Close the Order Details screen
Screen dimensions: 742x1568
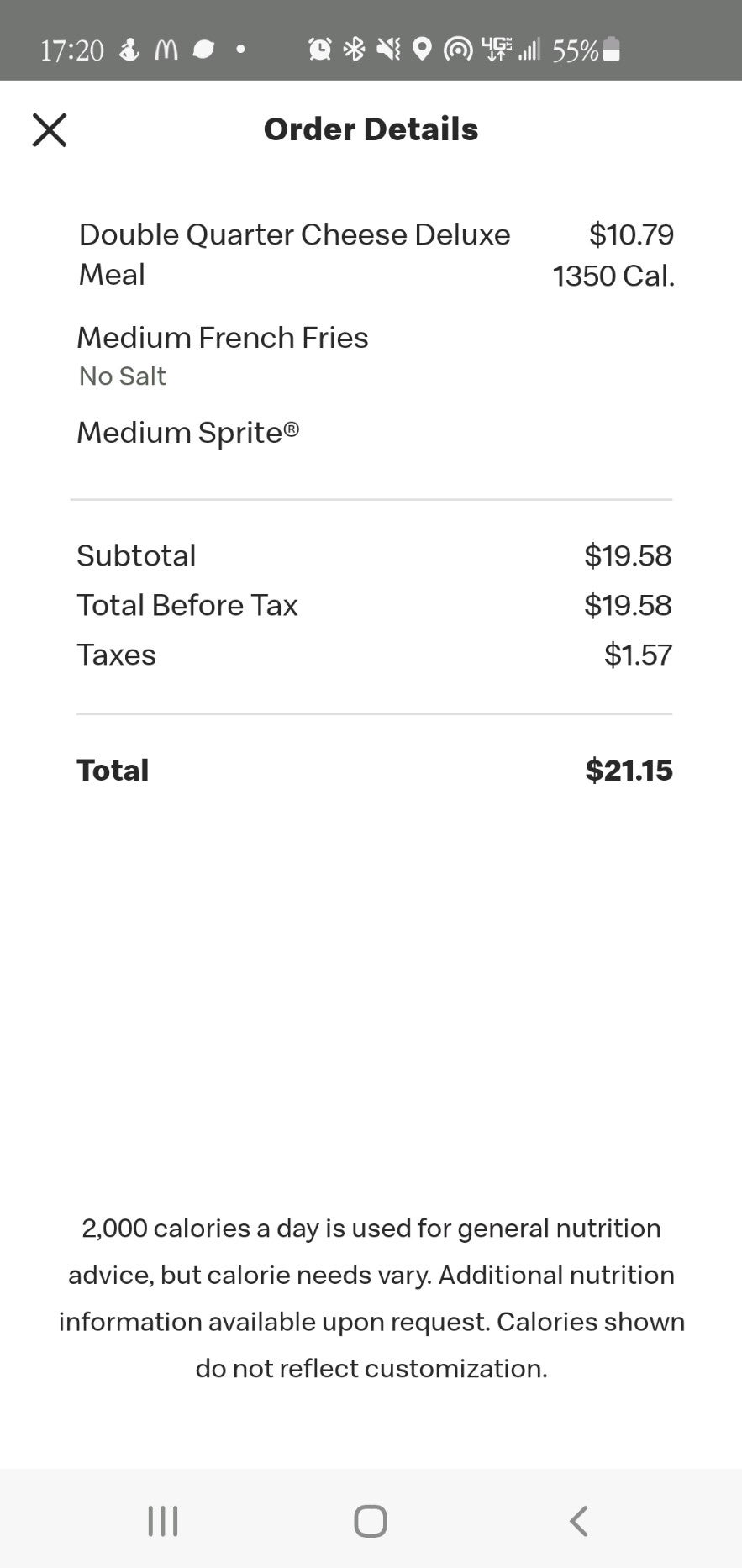click(x=50, y=130)
